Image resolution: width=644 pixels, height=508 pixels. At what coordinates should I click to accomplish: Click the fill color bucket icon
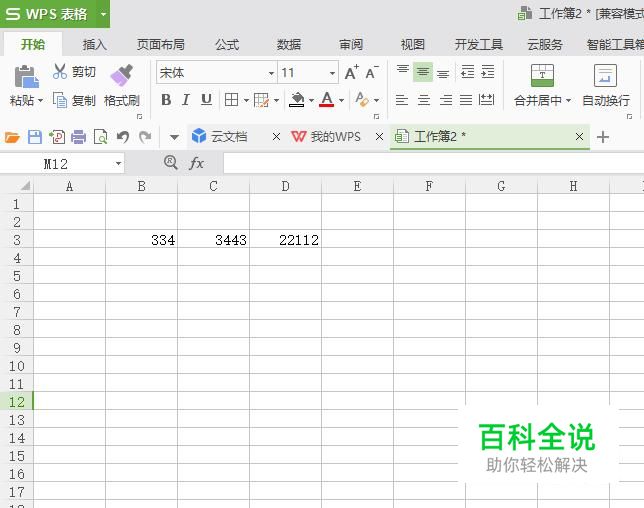(297, 100)
